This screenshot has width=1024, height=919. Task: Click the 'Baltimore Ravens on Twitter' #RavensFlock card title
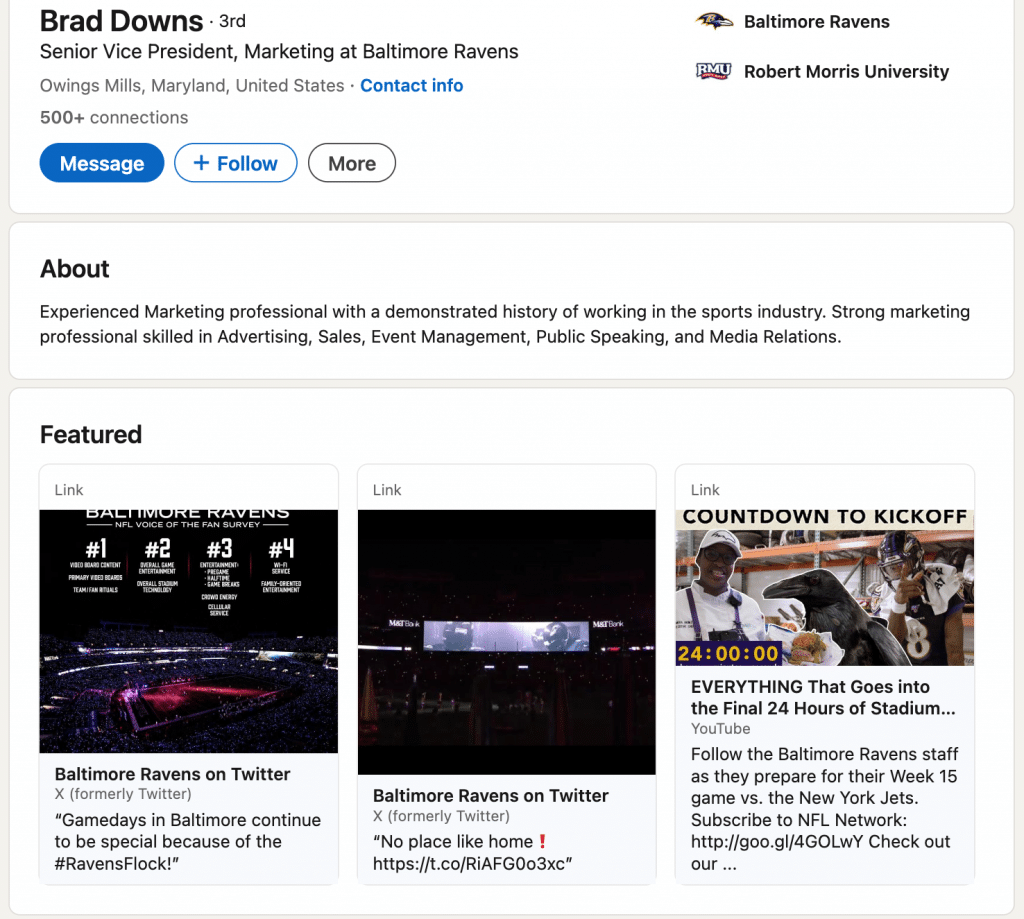click(172, 774)
